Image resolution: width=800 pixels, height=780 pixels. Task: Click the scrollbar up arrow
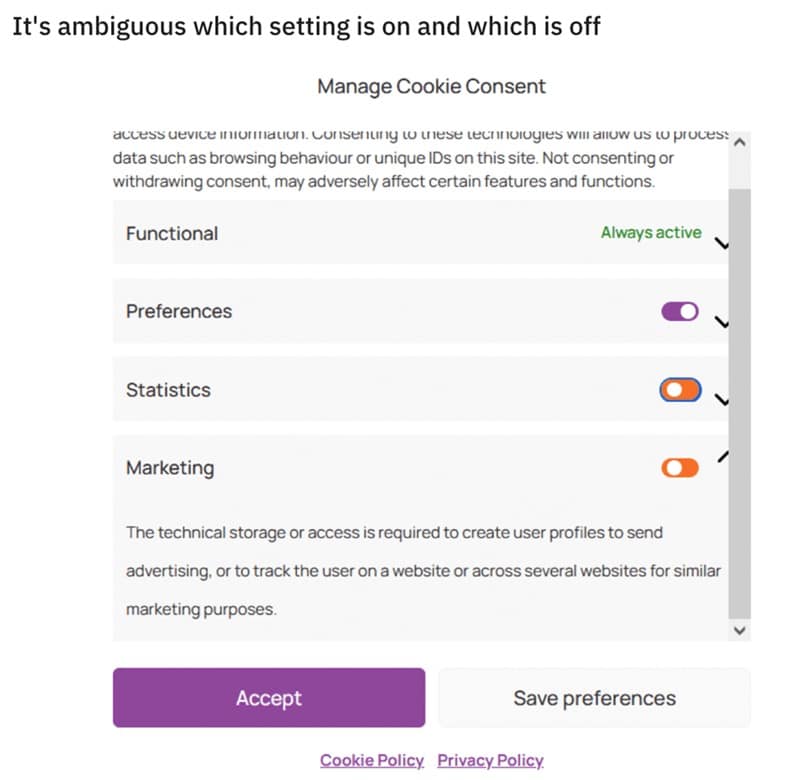point(739,143)
